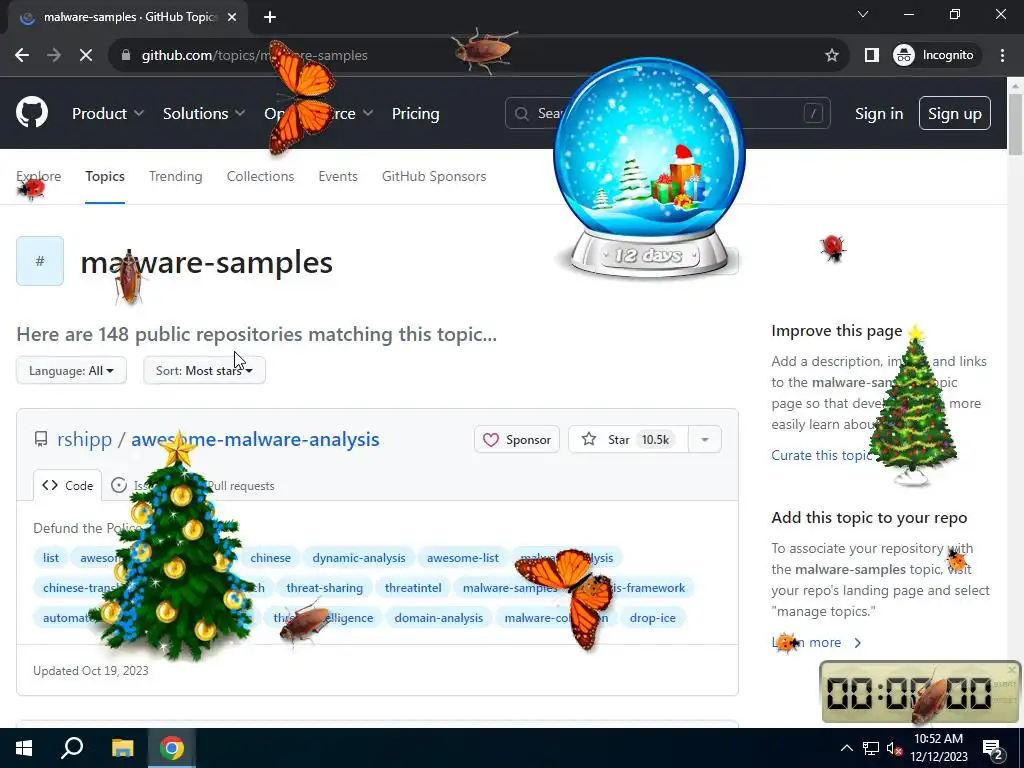
Task: View site information via the padlock icon
Action: click(126, 56)
